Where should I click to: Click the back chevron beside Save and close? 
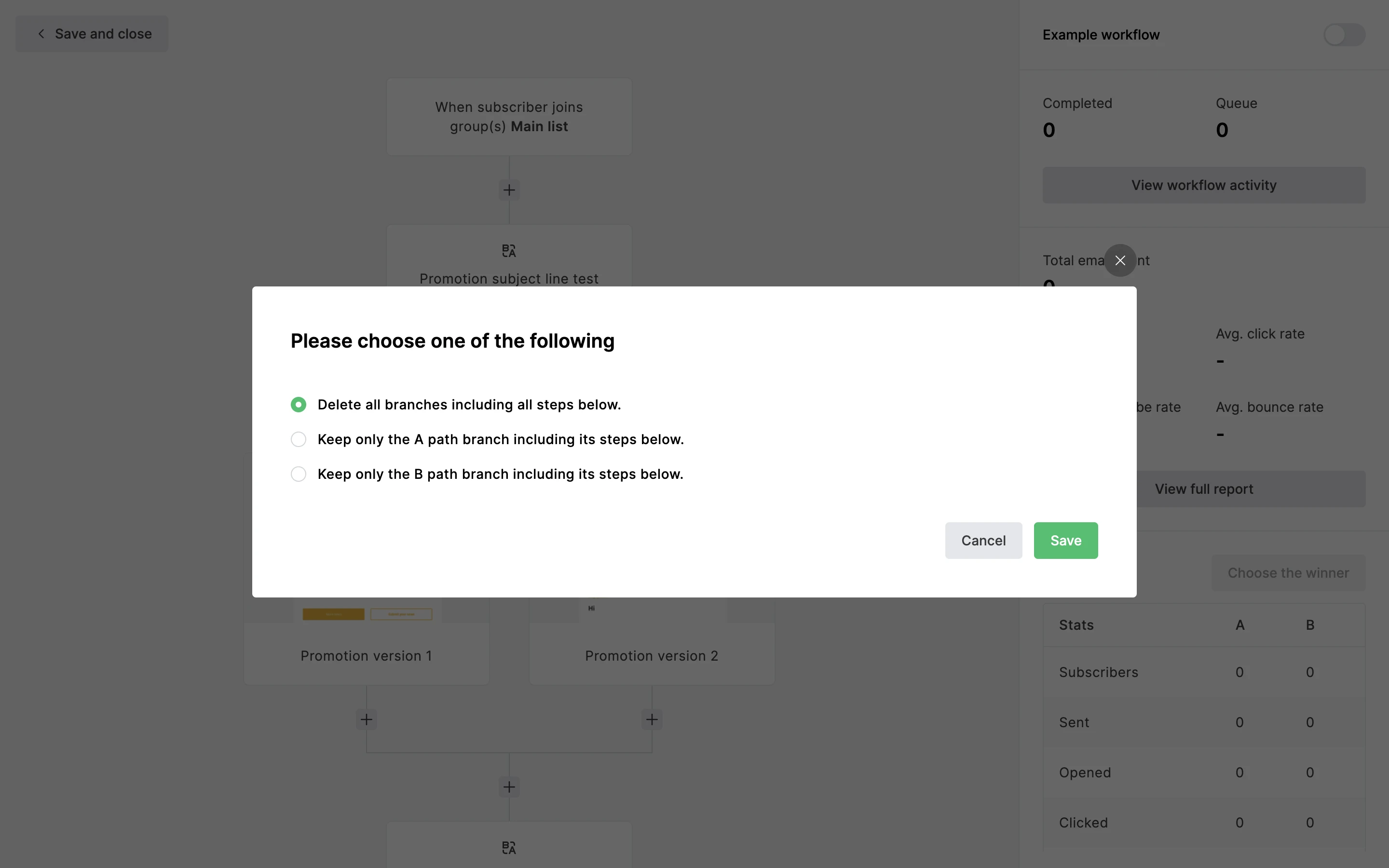tap(41, 34)
